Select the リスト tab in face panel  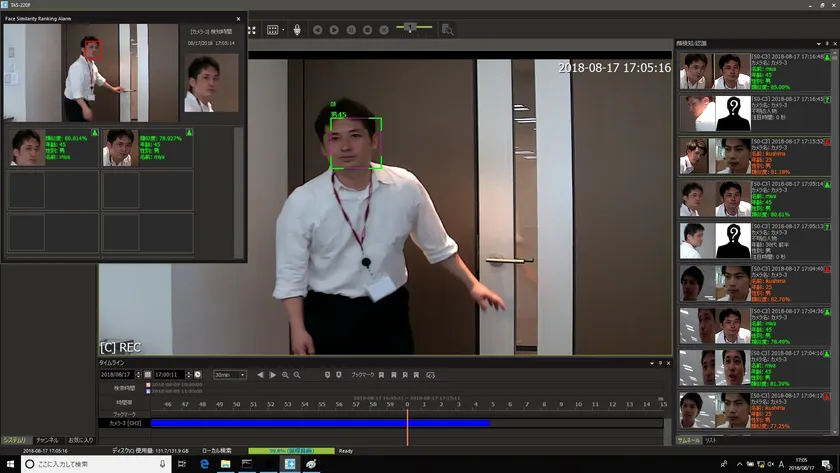coord(711,440)
